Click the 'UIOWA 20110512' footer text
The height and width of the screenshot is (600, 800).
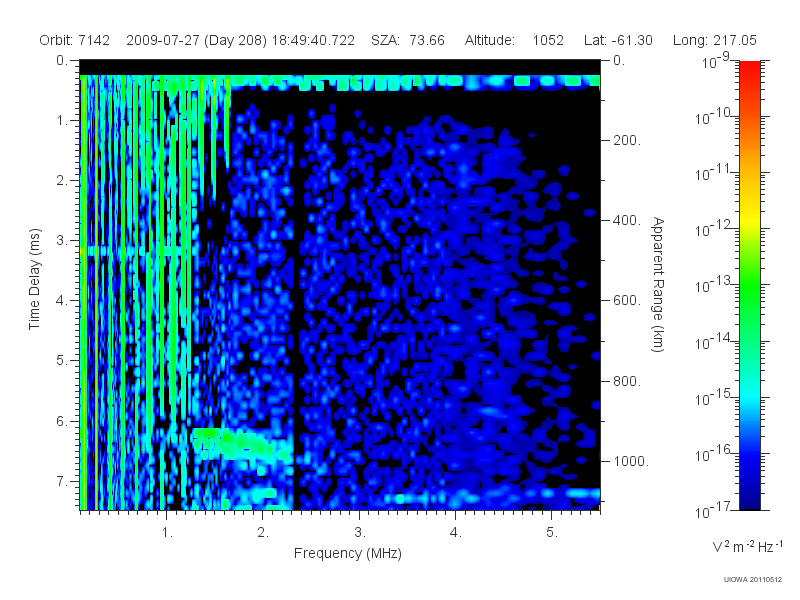(753, 580)
